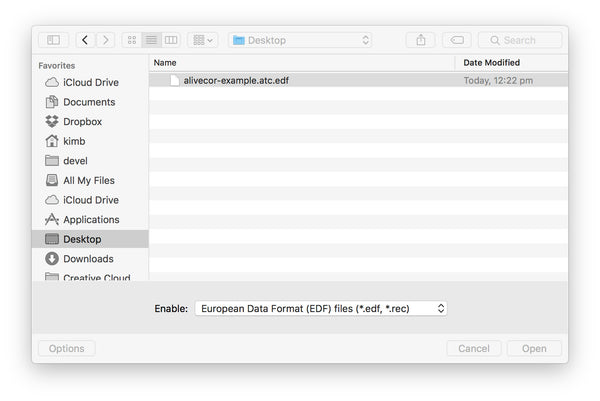
Task: Click the Options button
Action: tap(67, 349)
